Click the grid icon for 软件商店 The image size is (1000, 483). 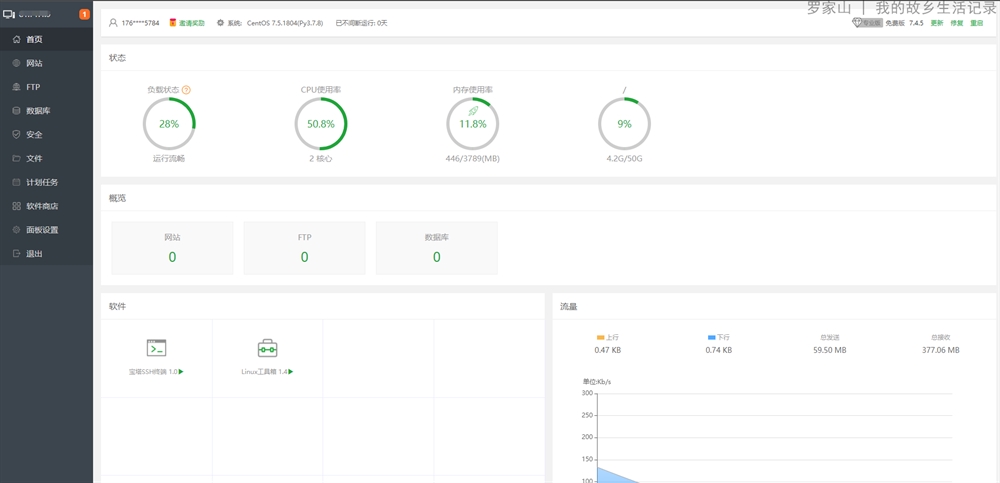click(17, 206)
